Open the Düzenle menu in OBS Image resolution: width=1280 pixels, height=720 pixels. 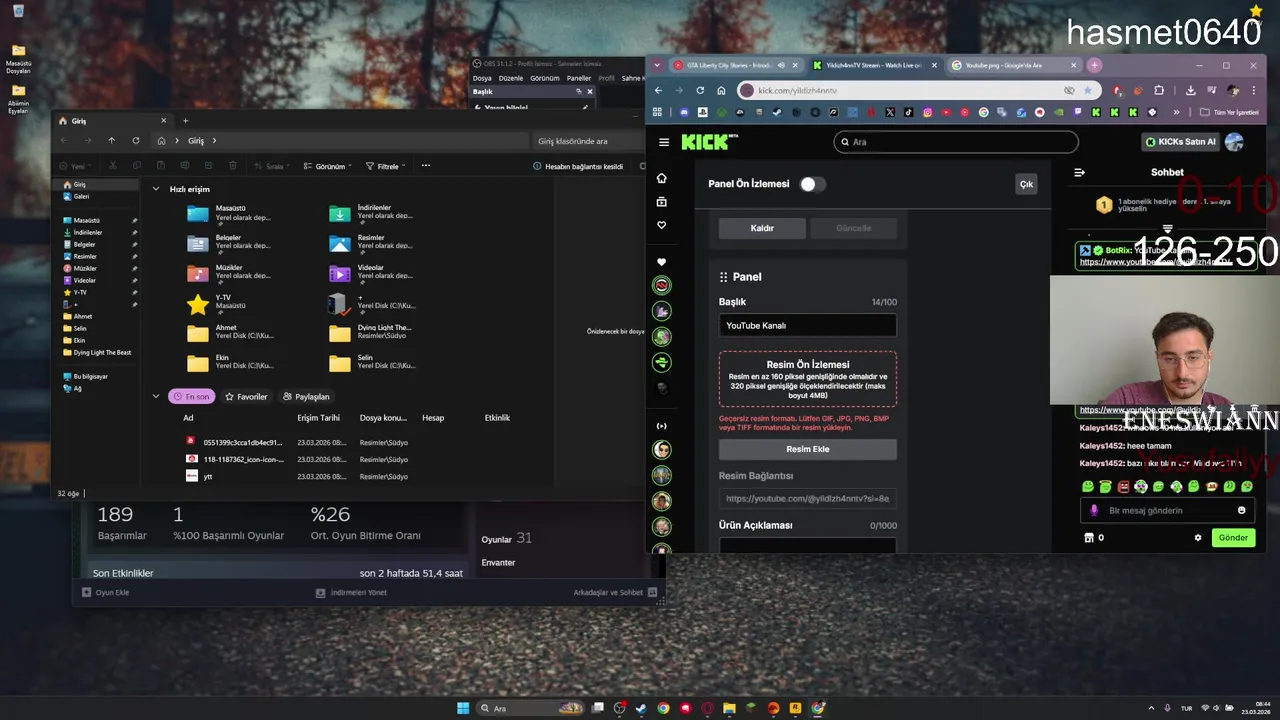coord(511,78)
